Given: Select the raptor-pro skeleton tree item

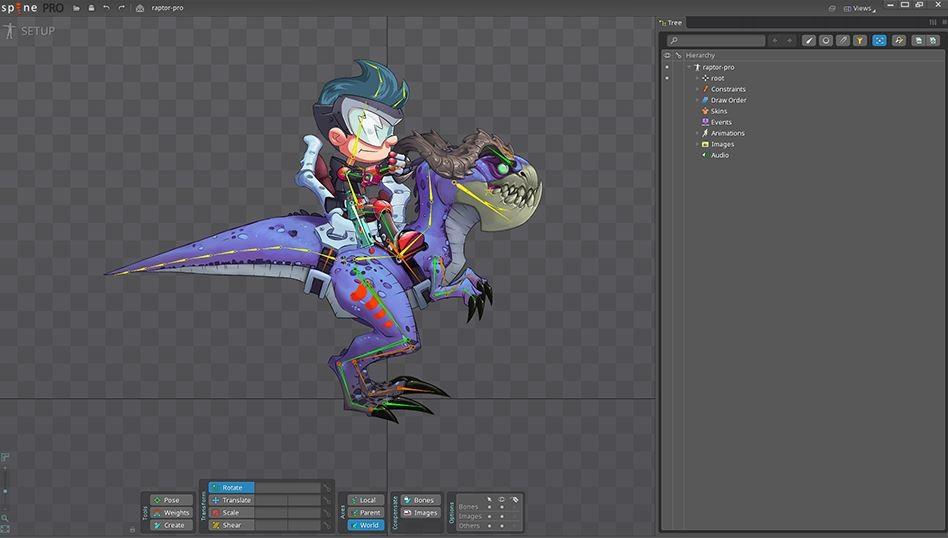Looking at the screenshot, I should click(x=718, y=67).
